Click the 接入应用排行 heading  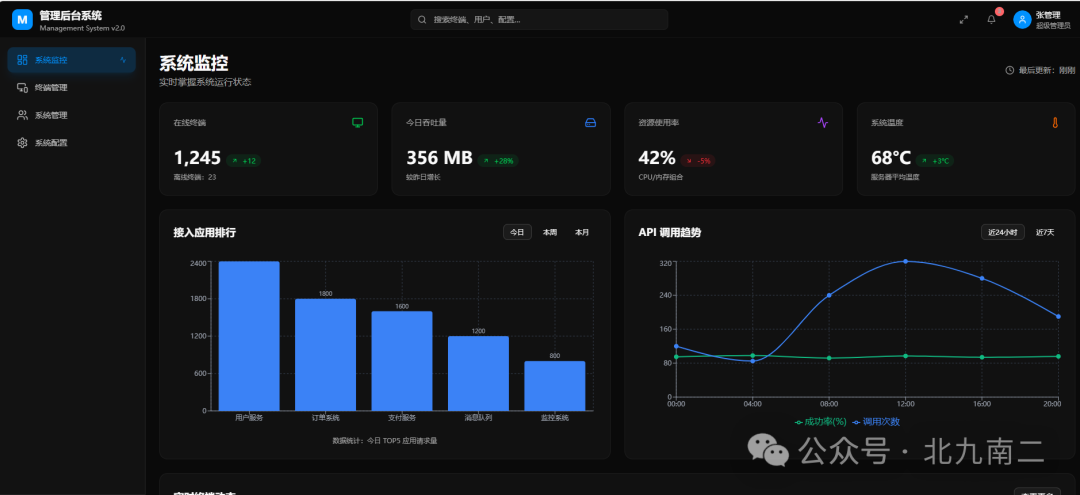[x=205, y=233]
